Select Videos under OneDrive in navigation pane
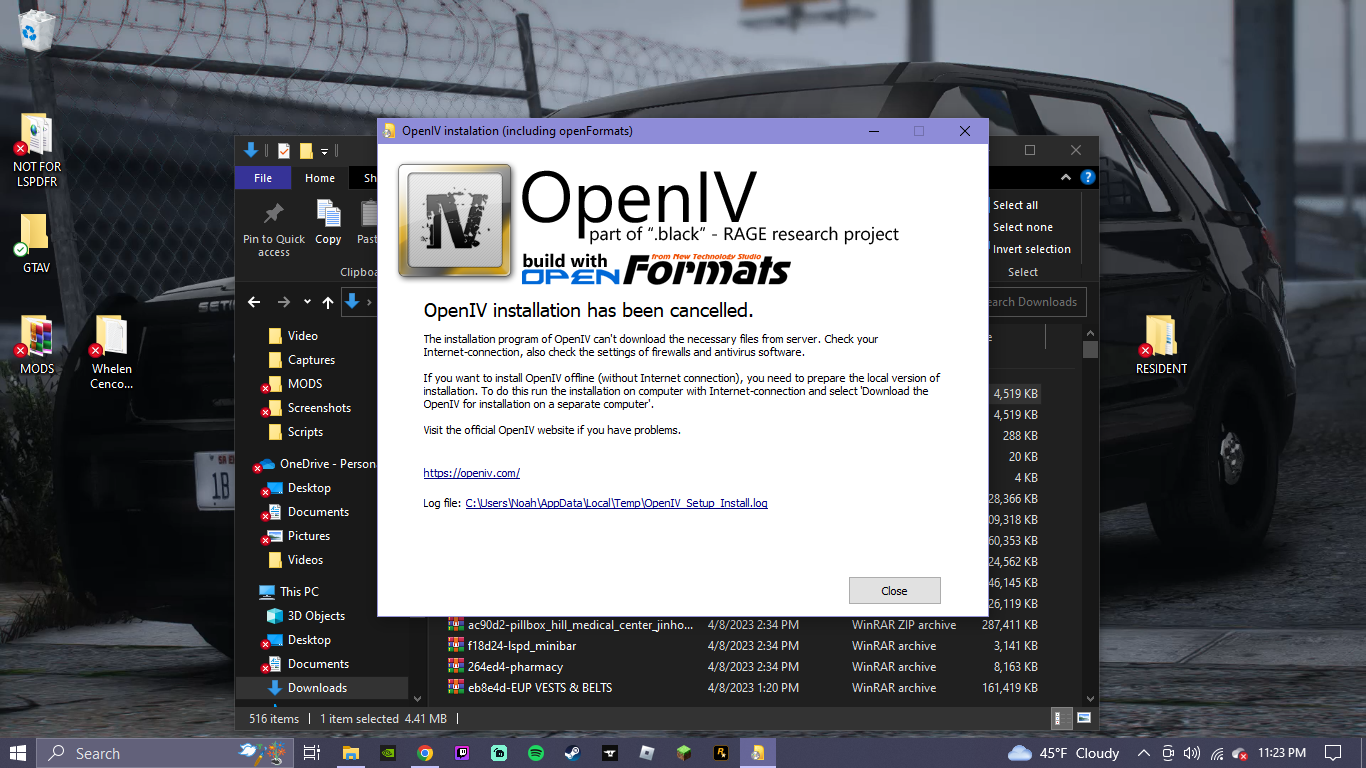The width and height of the screenshot is (1366, 768). 305,560
